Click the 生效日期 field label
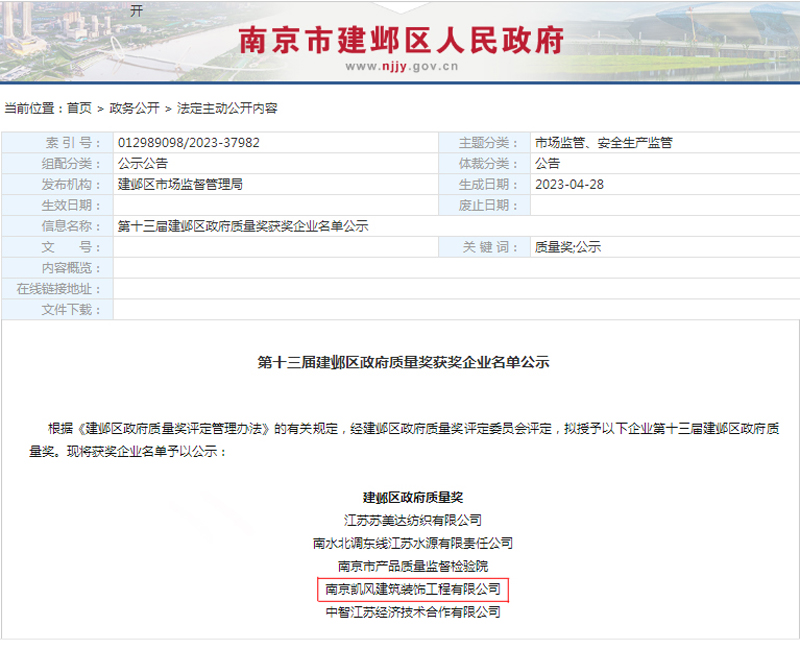The width and height of the screenshot is (800, 649). coord(71,205)
